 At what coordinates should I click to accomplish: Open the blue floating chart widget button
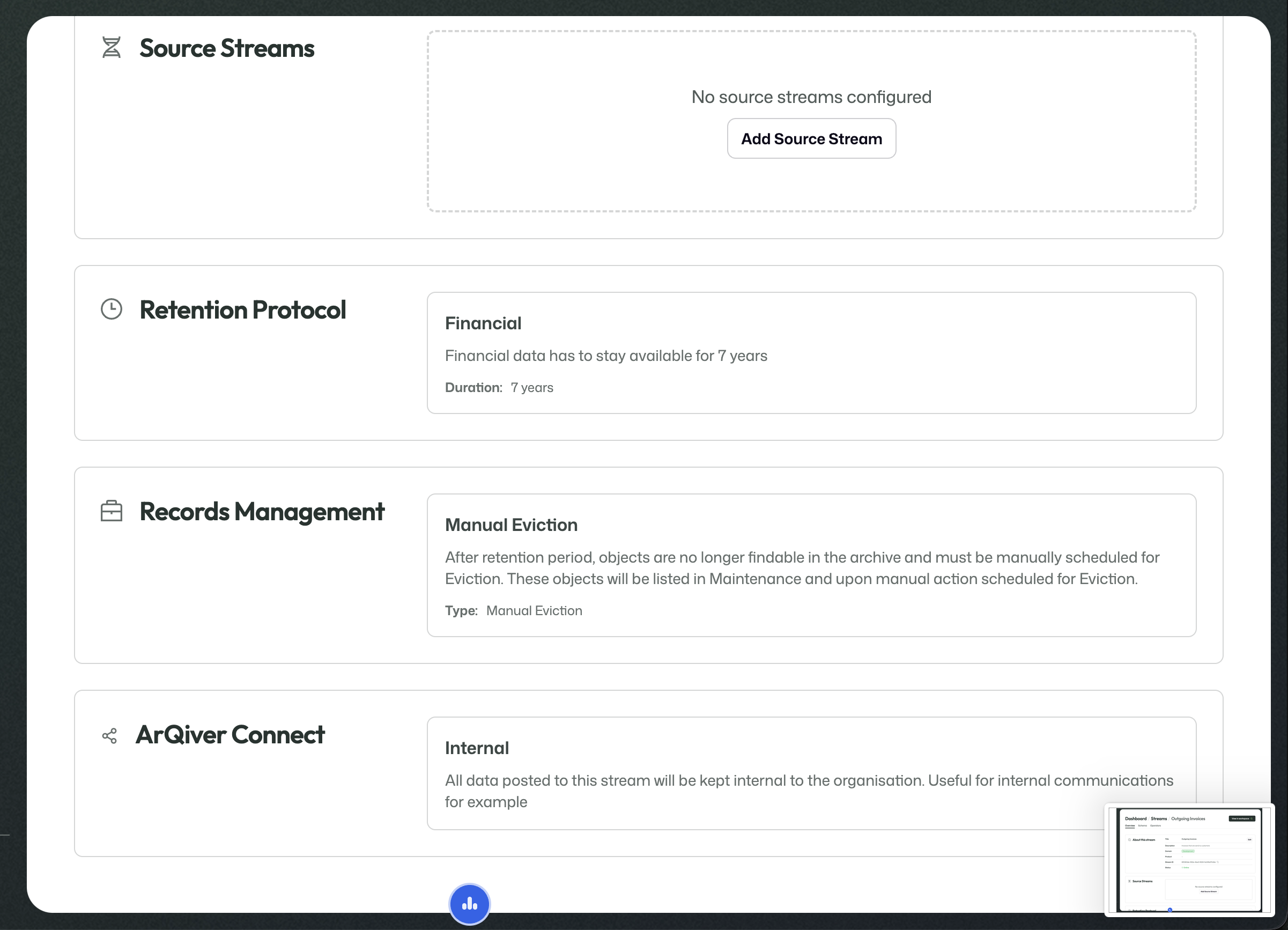coord(470,903)
